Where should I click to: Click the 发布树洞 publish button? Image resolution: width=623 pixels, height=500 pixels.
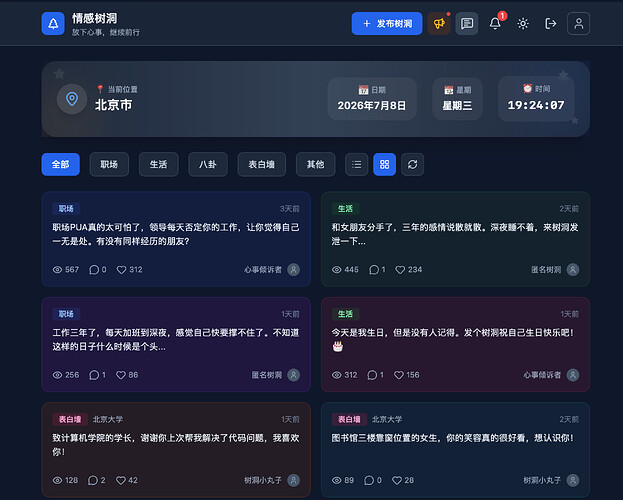click(x=387, y=23)
